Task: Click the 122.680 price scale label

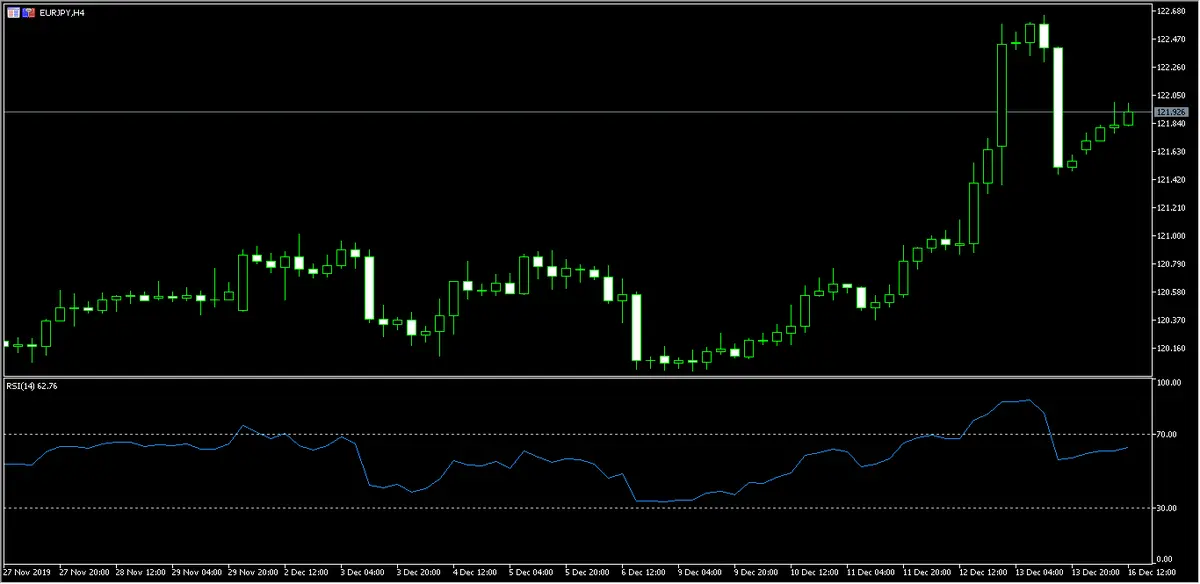Action: 1171,11
